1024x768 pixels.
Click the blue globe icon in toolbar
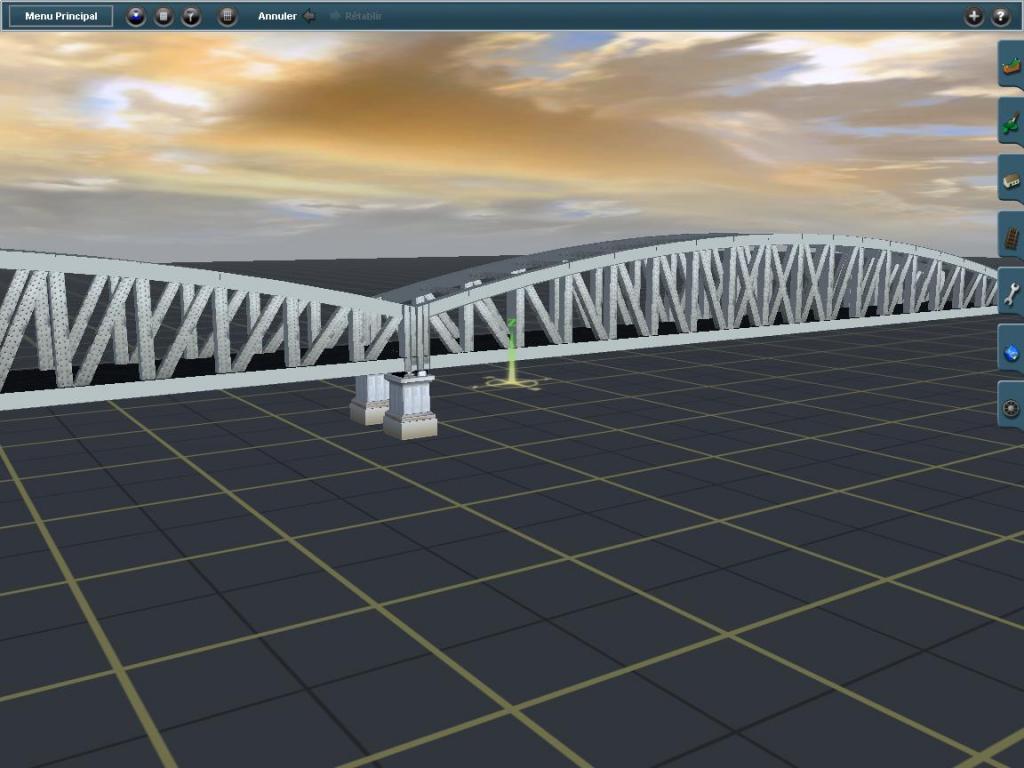(x=136, y=16)
